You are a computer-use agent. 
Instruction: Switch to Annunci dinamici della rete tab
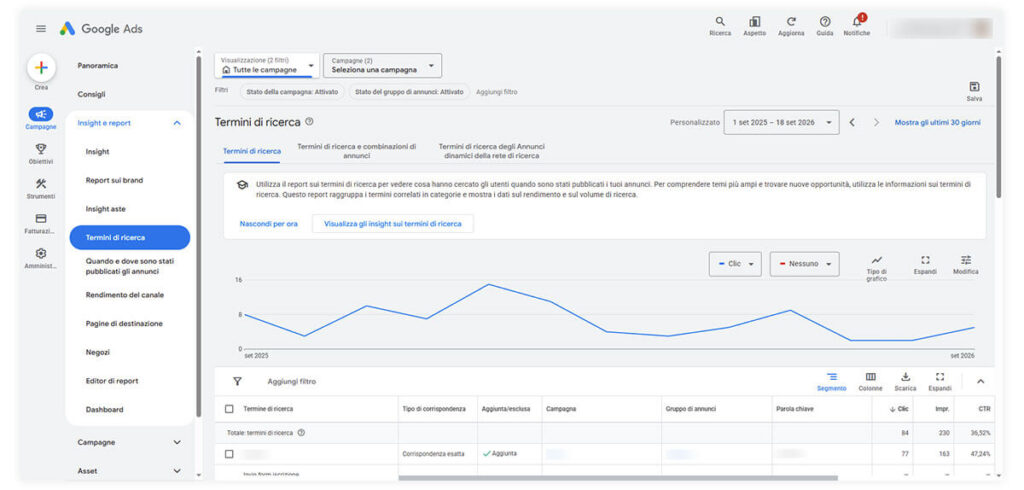coord(491,151)
